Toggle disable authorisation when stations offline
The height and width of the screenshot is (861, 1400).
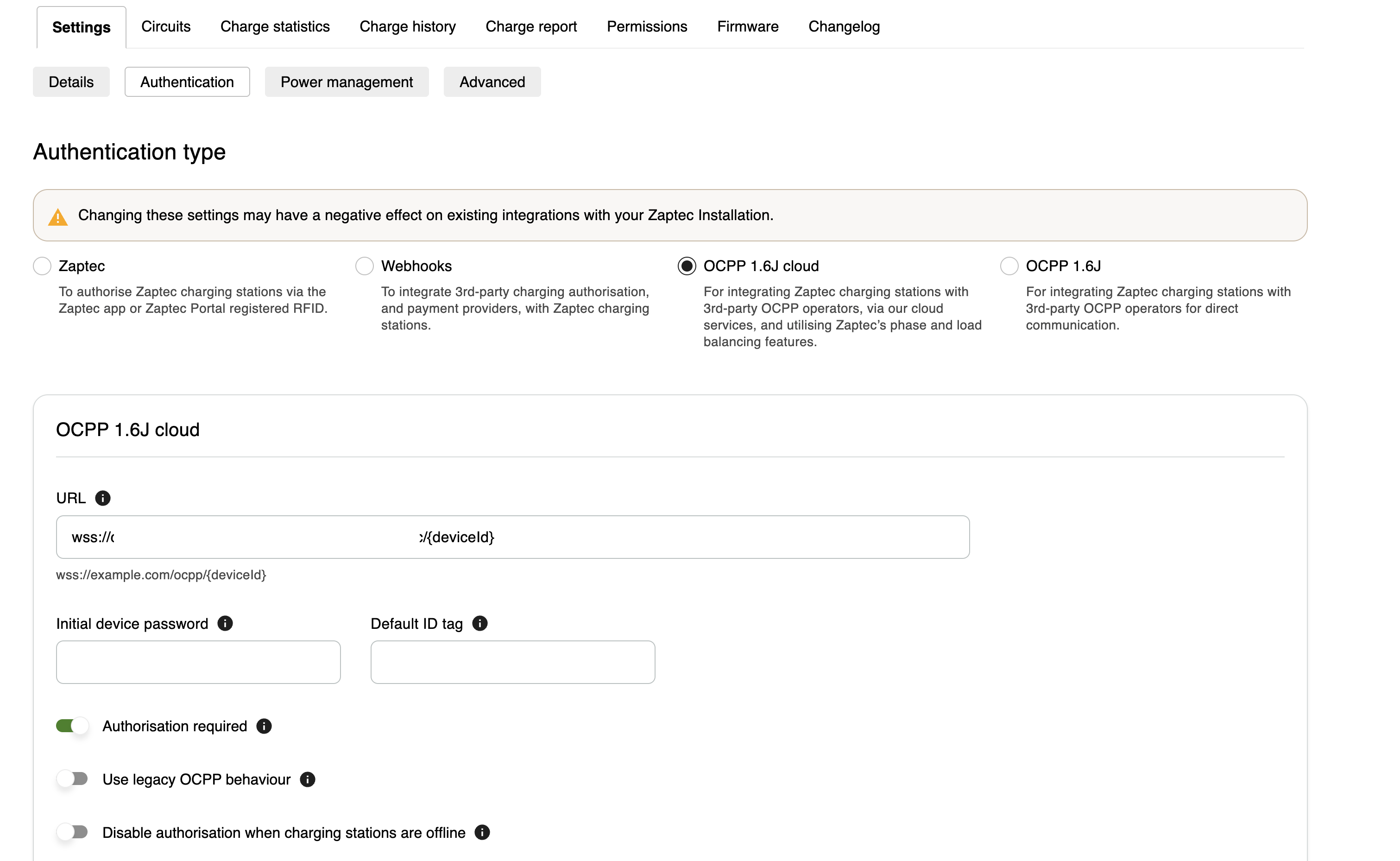tap(72, 833)
